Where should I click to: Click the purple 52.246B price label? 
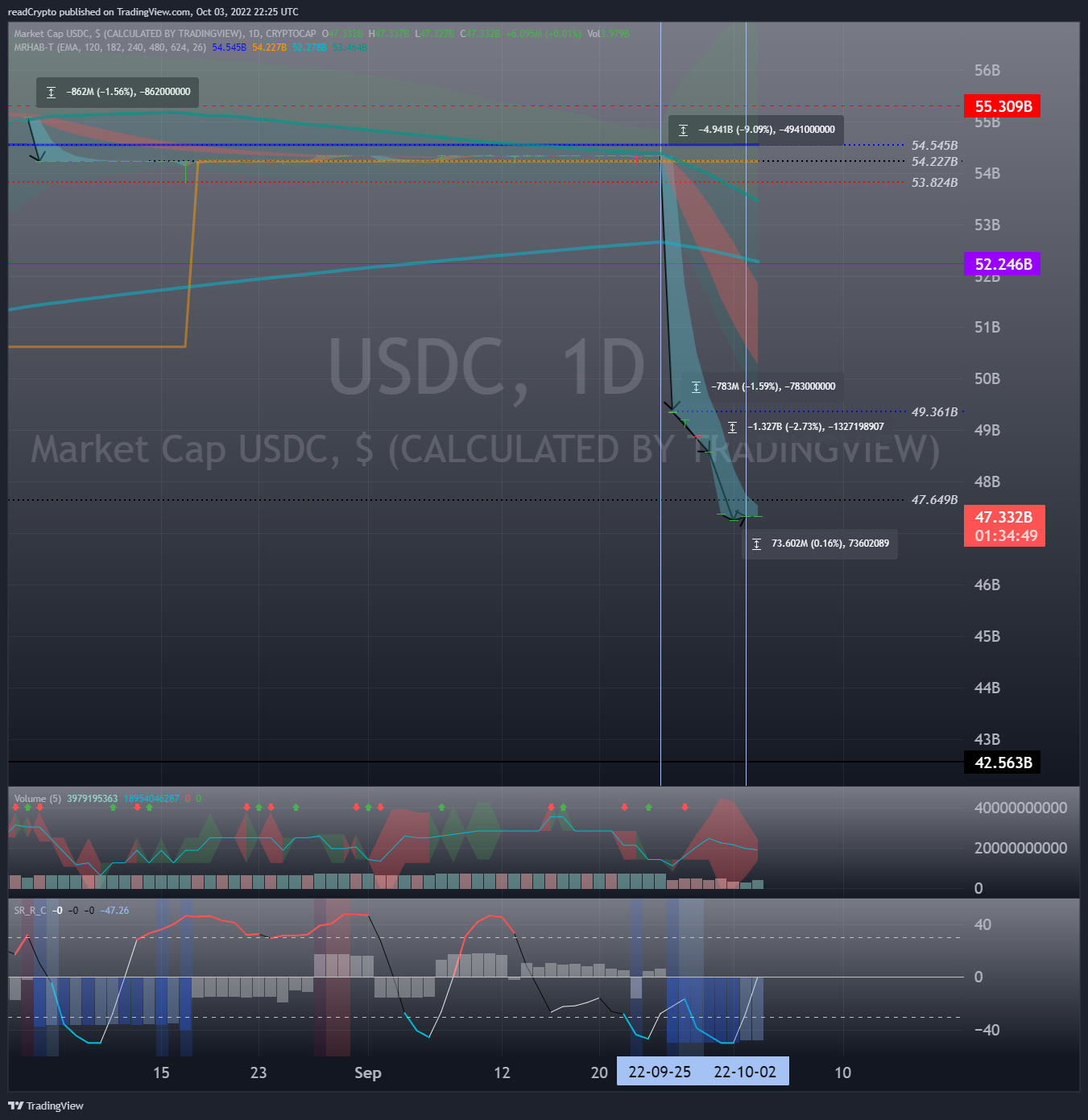pos(1003,264)
